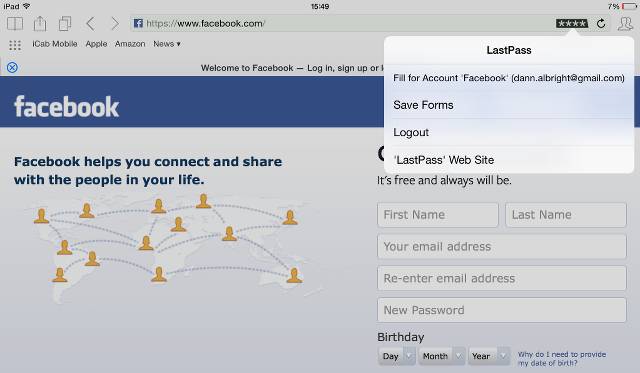Open the Amazon bookmark
640x373 pixels.
(130, 44)
